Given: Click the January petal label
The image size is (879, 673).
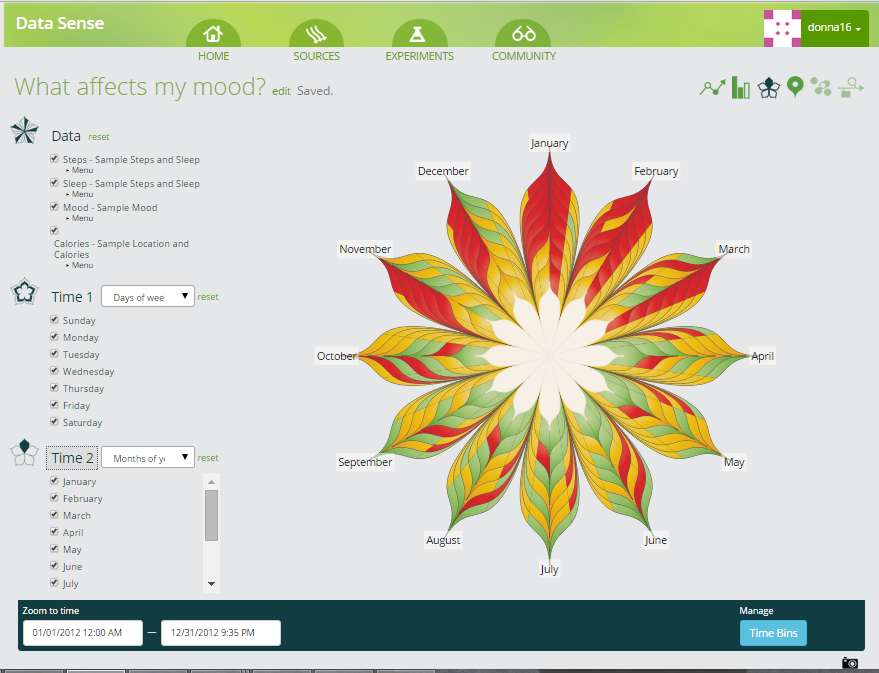Looking at the screenshot, I should [549, 143].
